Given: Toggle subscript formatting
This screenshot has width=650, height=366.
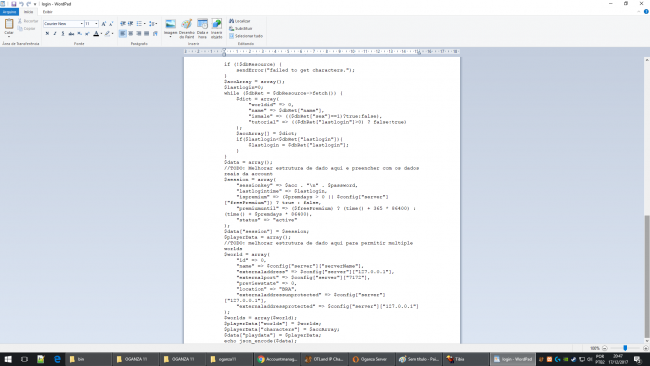Looking at the screenshot, I should (79, 34).
